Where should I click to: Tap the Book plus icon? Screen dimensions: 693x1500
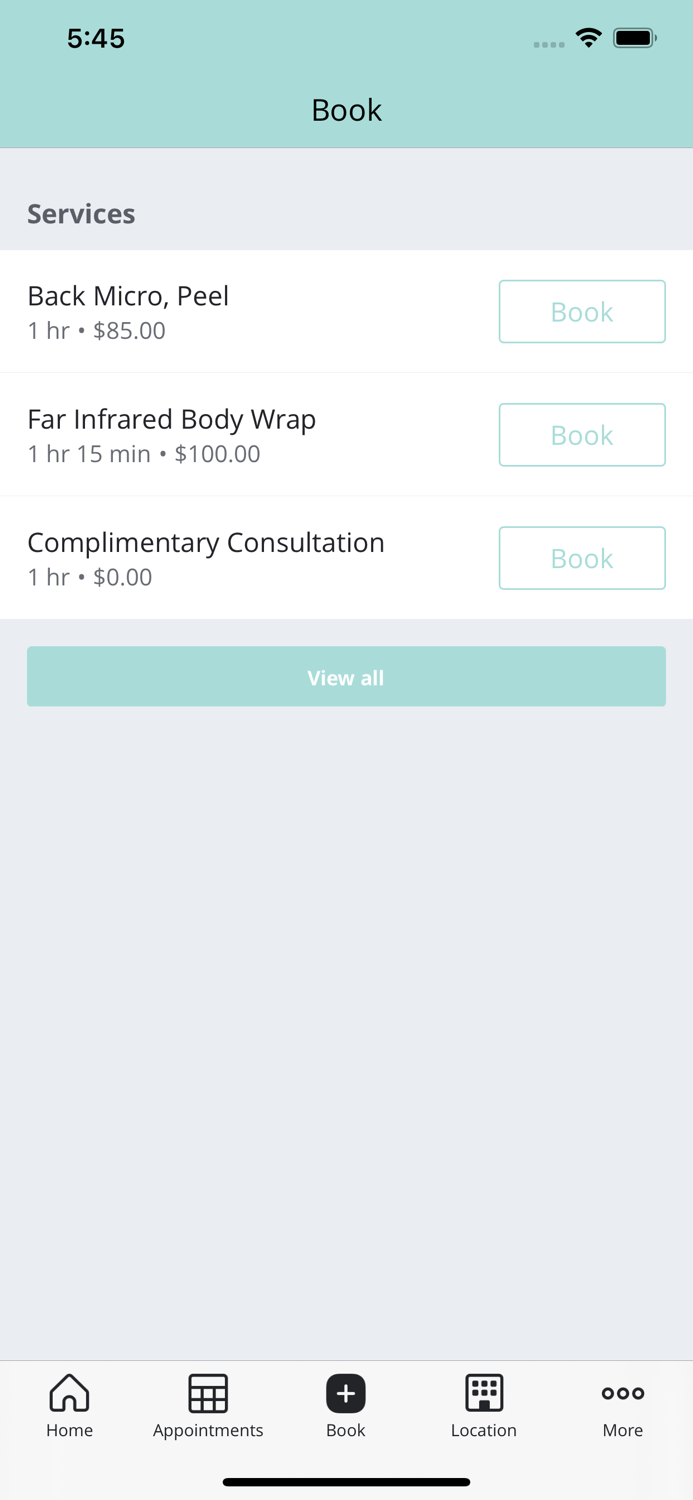coord(346,1392)
